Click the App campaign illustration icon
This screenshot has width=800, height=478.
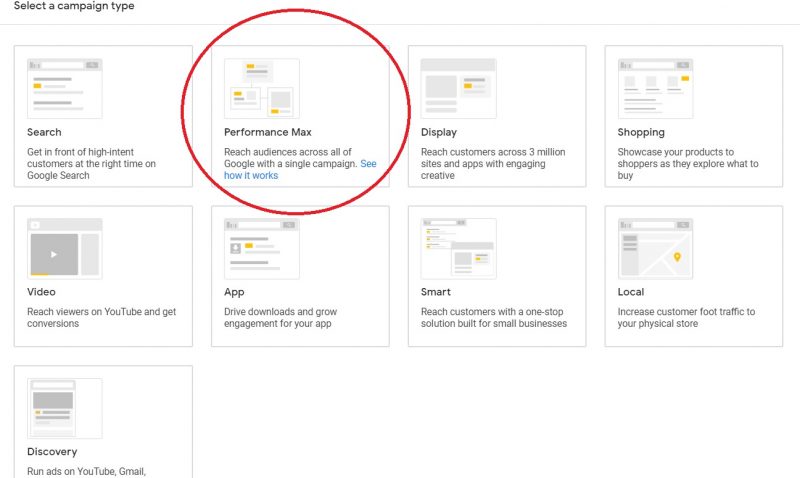[262, 248]
